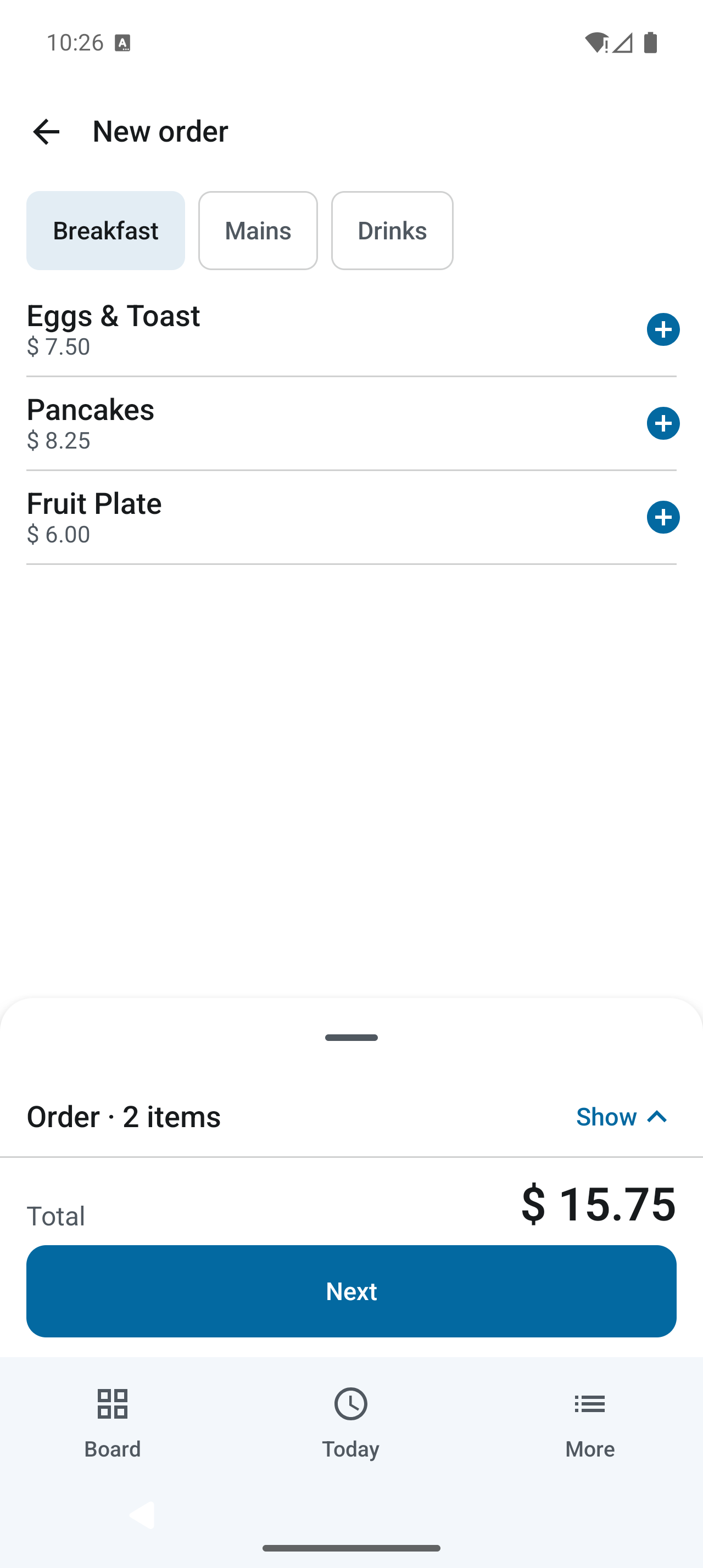
Task: Open the Board grid icon
Action: pos(113,1404)
